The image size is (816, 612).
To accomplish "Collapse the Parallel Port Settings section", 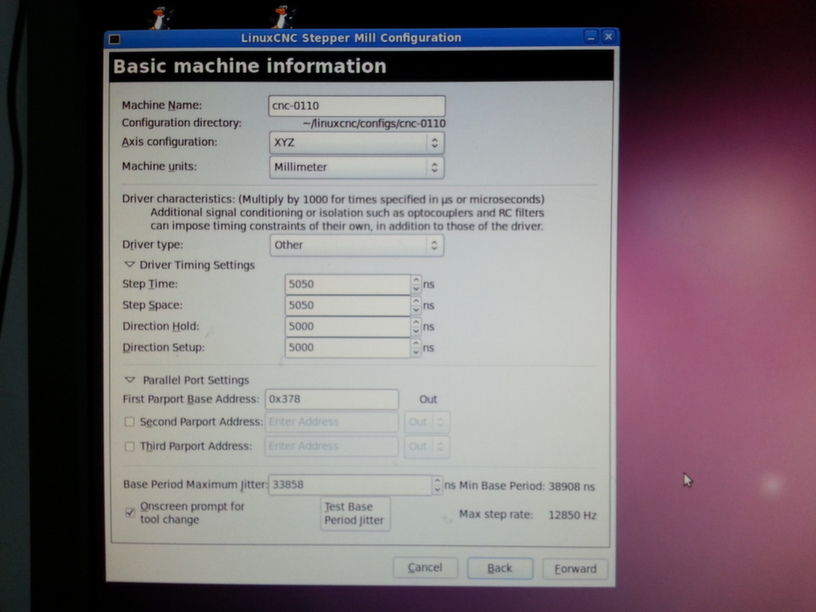I will coord(130,380).
